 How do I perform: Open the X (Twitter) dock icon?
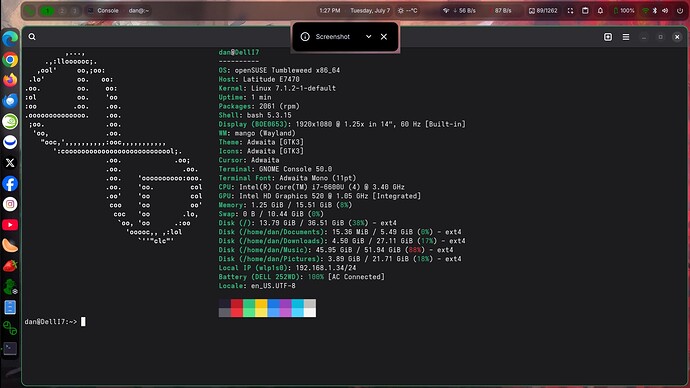tap(10, 163)
